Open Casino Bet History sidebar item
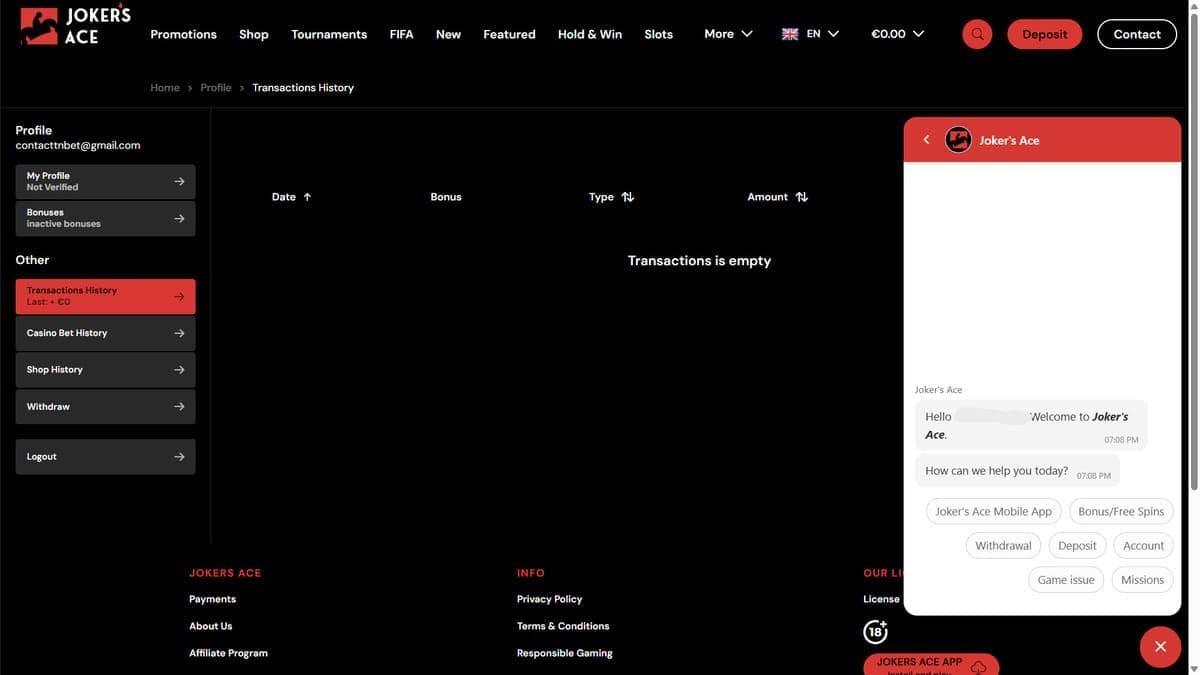 click(105, 333)
